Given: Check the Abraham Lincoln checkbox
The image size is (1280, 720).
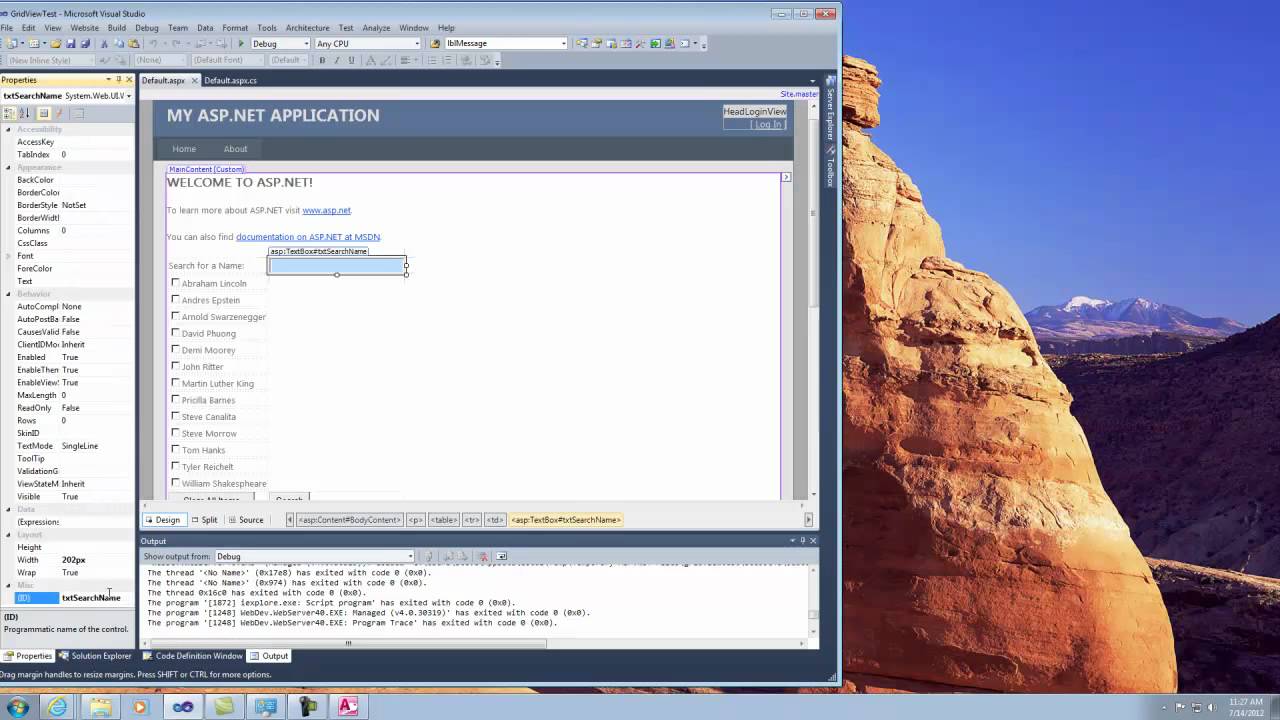Looking at the screenshot, I should click(x=175, y=283).
